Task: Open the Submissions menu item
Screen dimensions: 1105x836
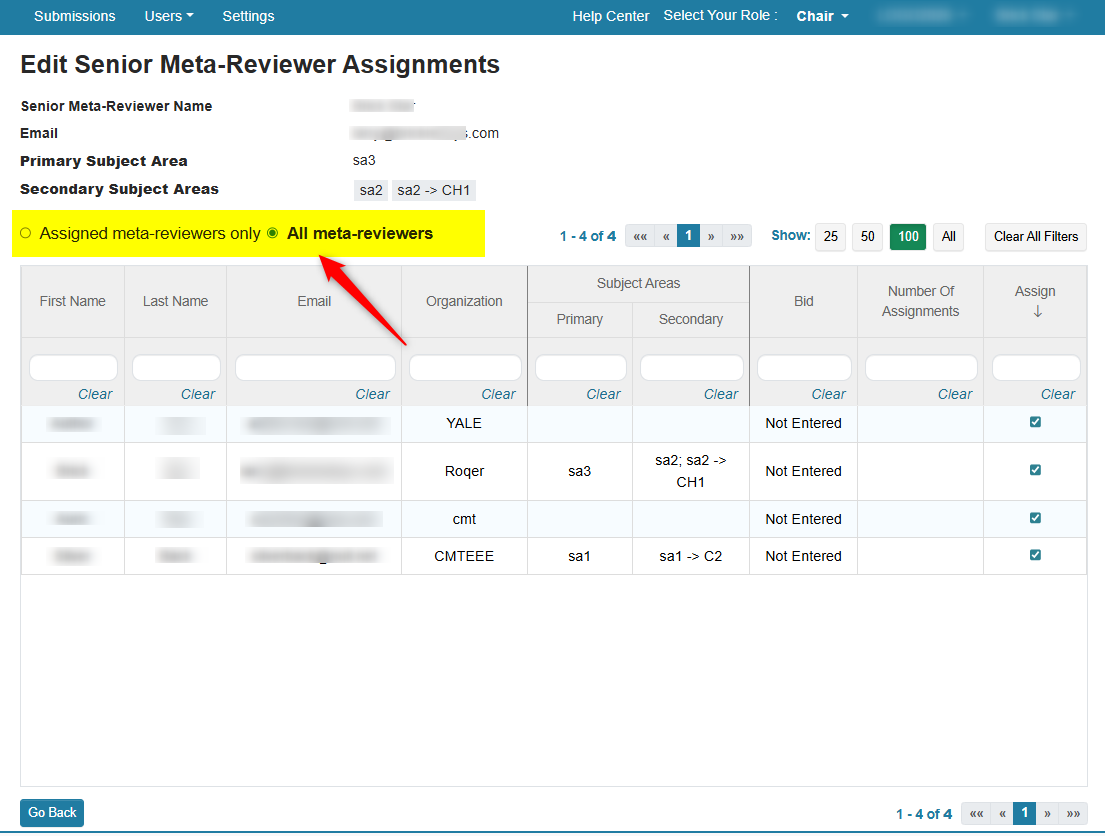Action: click(x=74, y=16)
